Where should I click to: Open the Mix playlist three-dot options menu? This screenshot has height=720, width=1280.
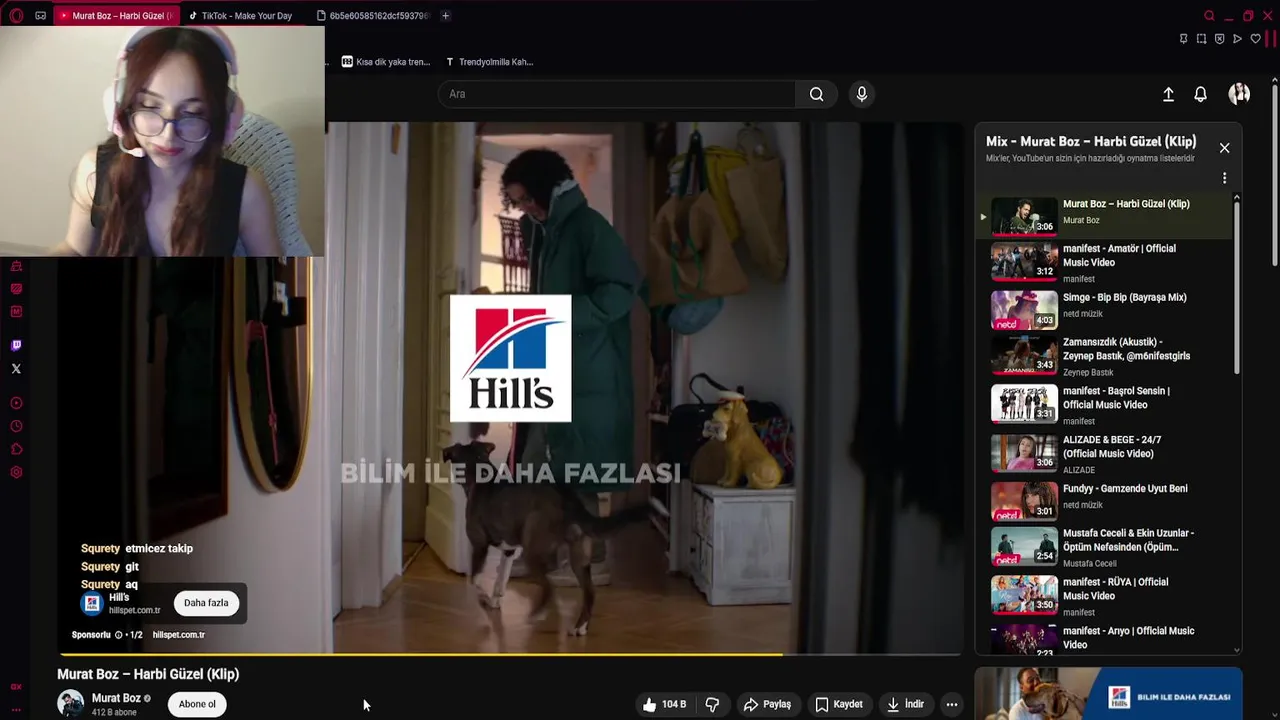click(x=1224, y=178)
